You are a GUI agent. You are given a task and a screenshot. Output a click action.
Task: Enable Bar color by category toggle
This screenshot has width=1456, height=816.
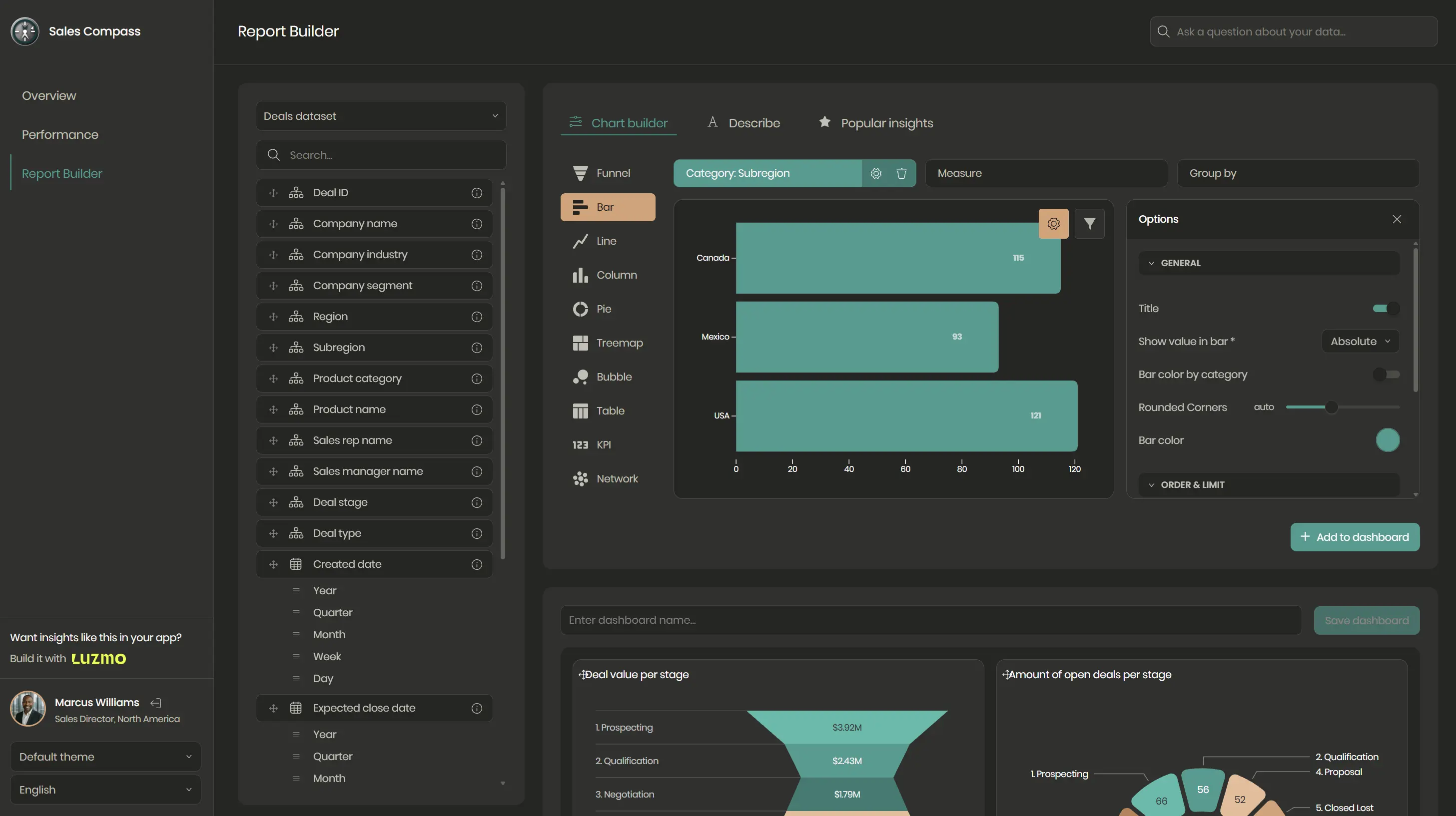click(1386, 374)
